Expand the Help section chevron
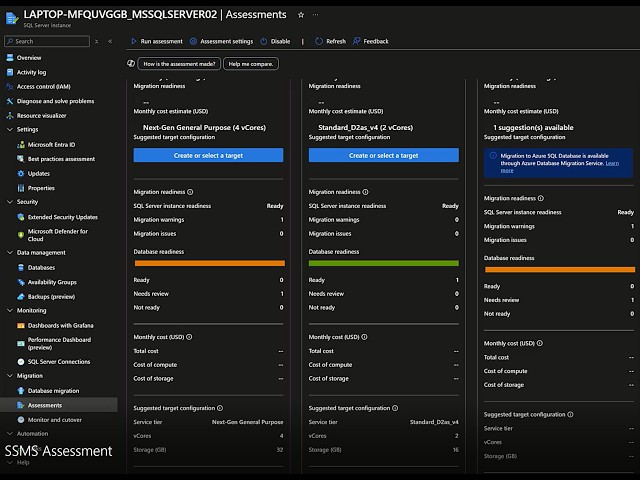This screenshot has width=640, height=480. pyautogui.click(x=10, y=462)
